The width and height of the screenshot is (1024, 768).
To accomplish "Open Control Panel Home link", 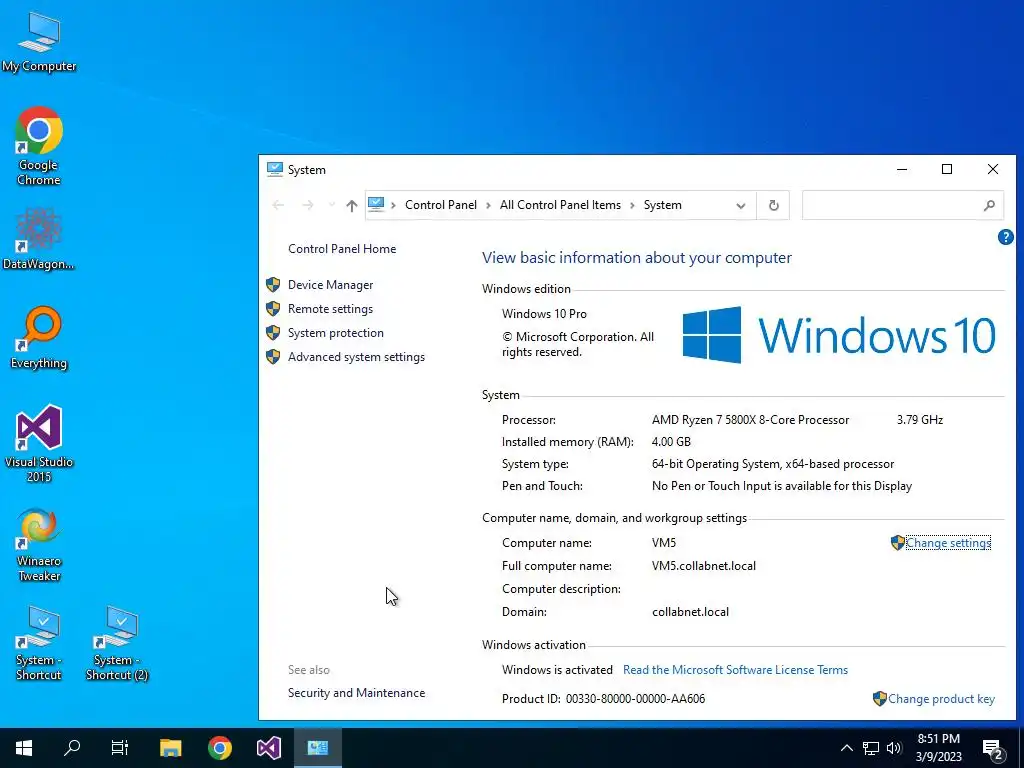I will click(x=342, y=249).
